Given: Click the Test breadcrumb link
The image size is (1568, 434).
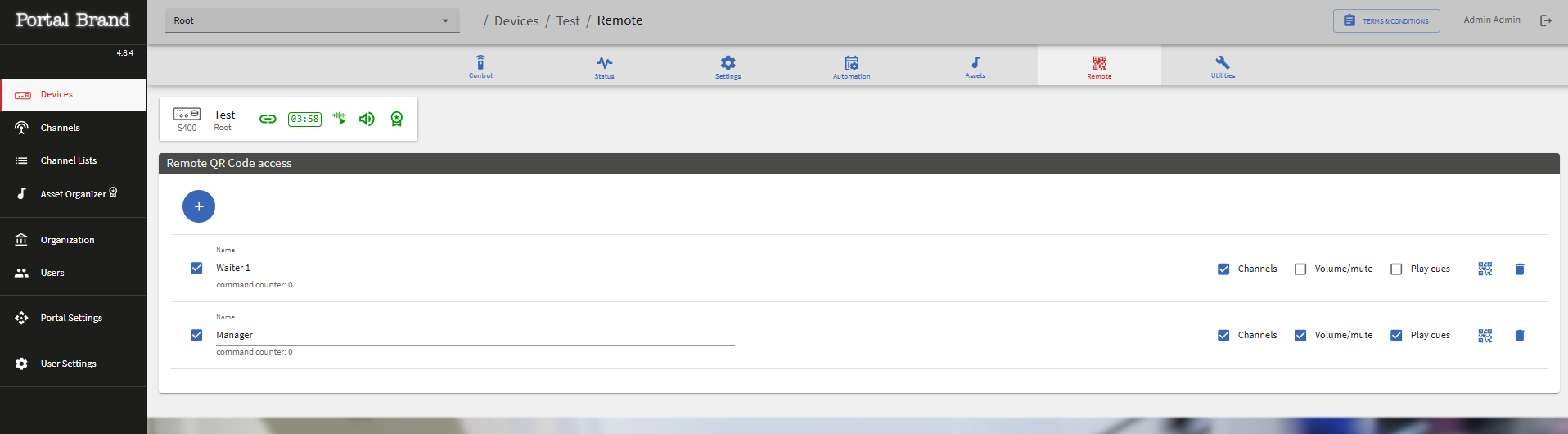Looking at the screenshot, I should coord(568,20).
